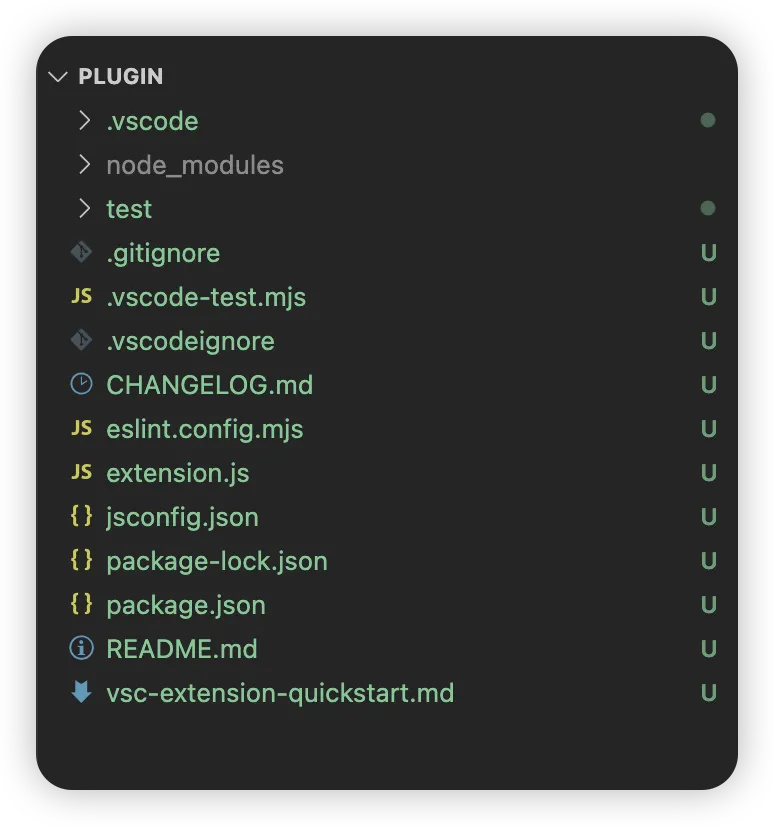Click the download arrow icon beside vsc-extension-quickstart.md
This screenshot has width=774, height=826.
81,692
